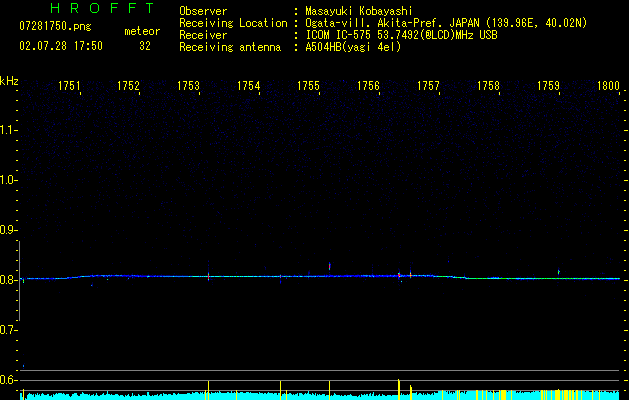Click the date stamp 02.07.28 17:50
Viewport: 629px width, 400px height.
[x=61, y=46]
